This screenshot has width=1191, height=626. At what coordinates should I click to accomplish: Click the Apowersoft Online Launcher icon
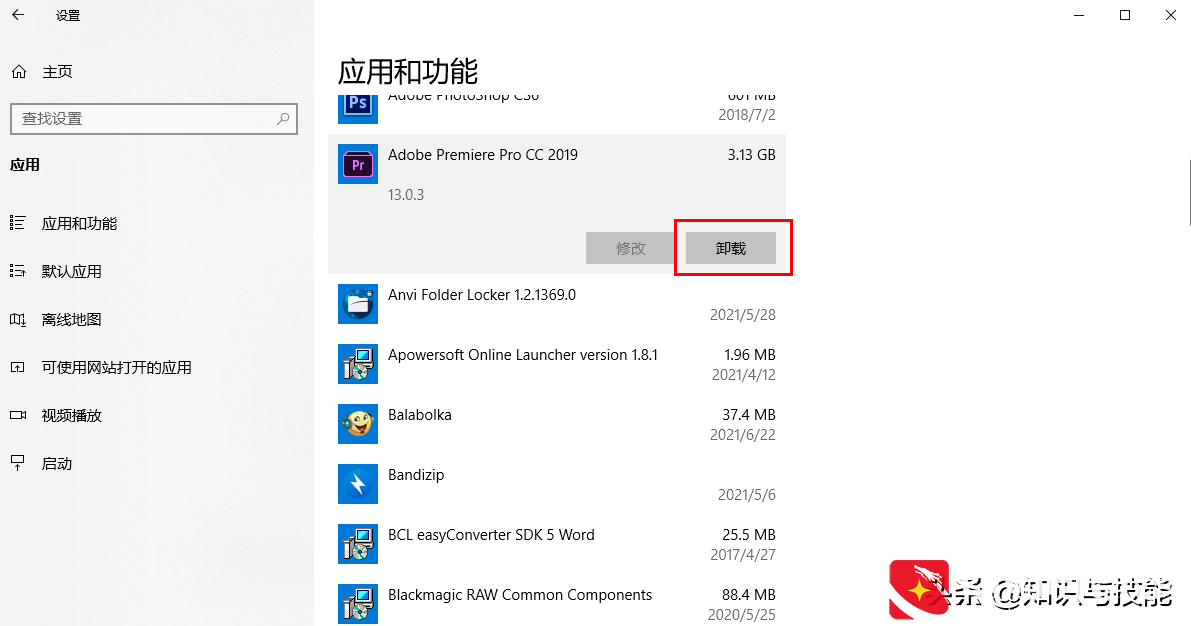coord(358,364)
